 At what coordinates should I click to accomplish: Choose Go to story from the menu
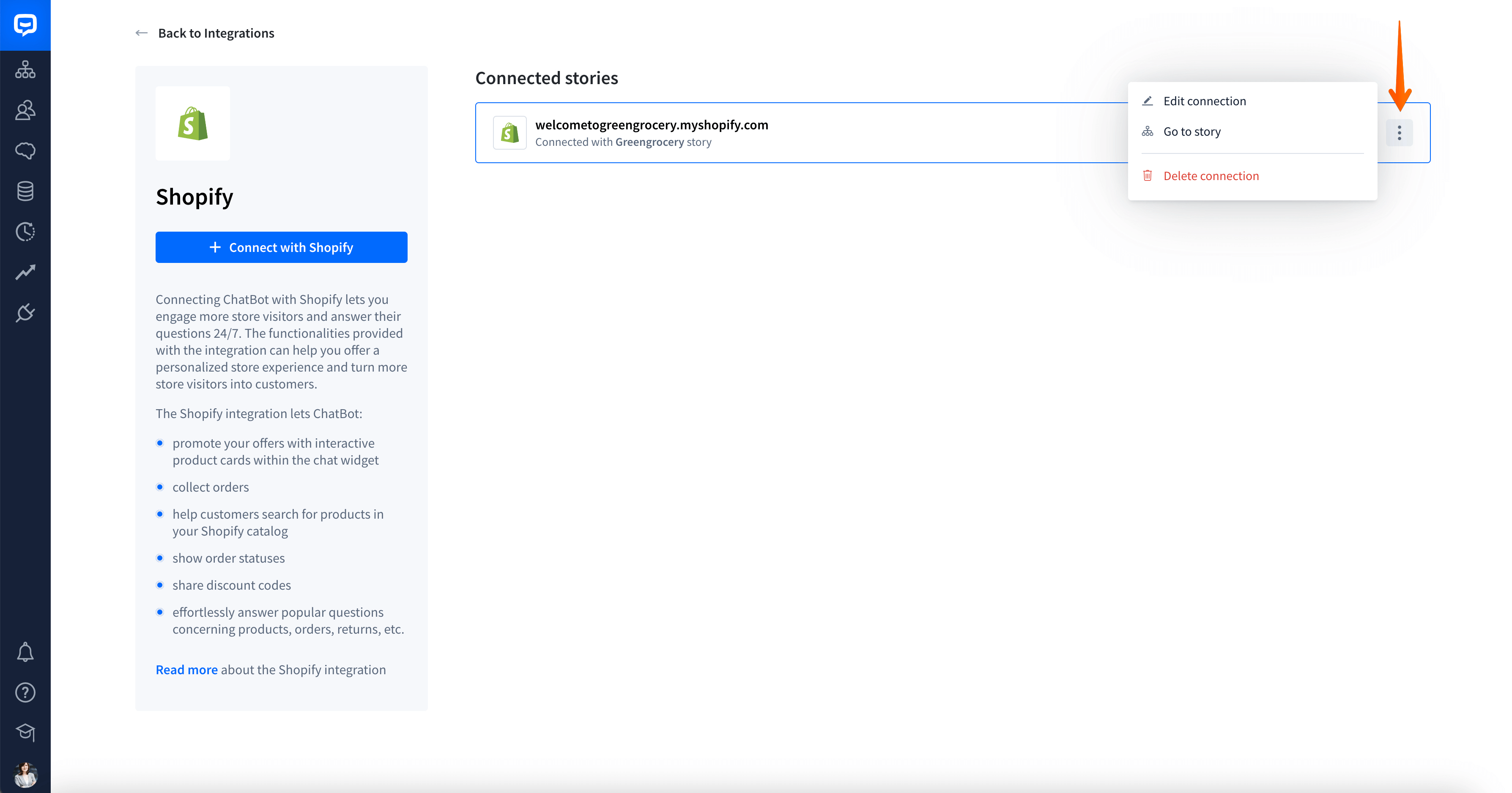click(x=1252, y=131)
